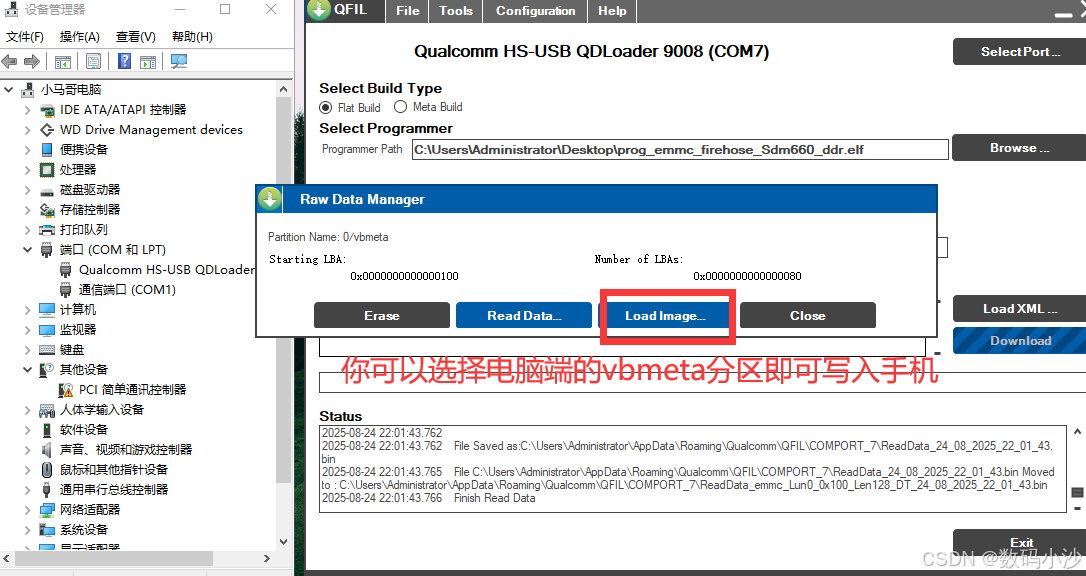Click the Load Image... button
Image resolution: width=1086 pixels, height=576 pixels.
pos(665,316)
